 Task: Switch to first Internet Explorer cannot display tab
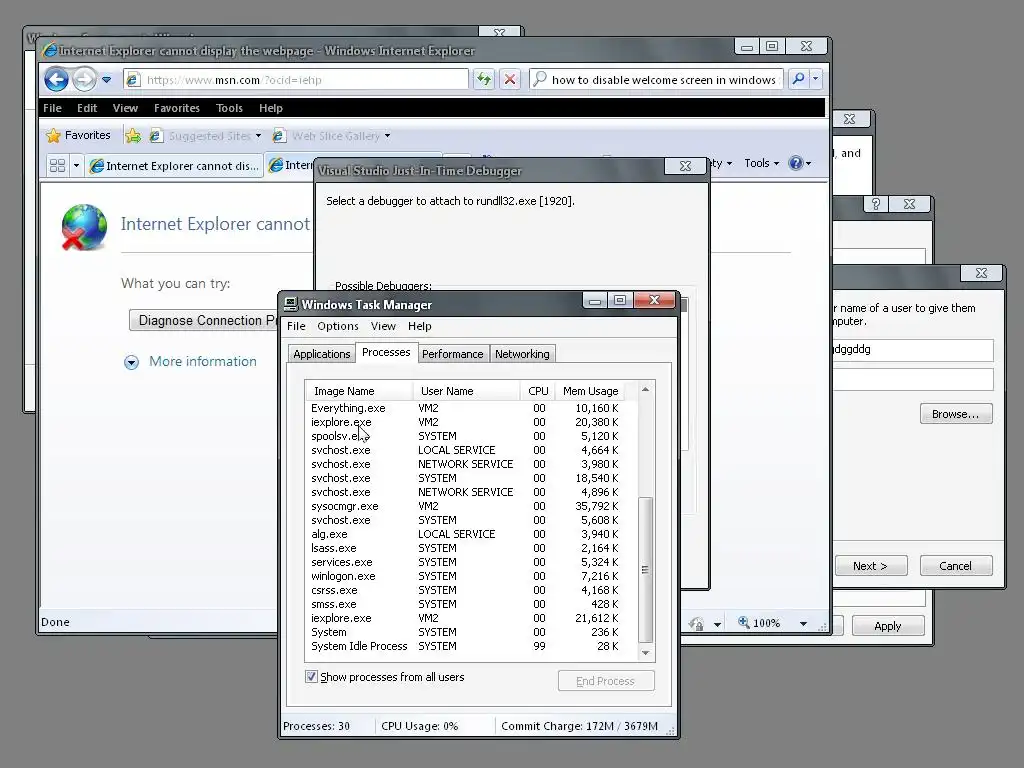[x=174, y=166]
